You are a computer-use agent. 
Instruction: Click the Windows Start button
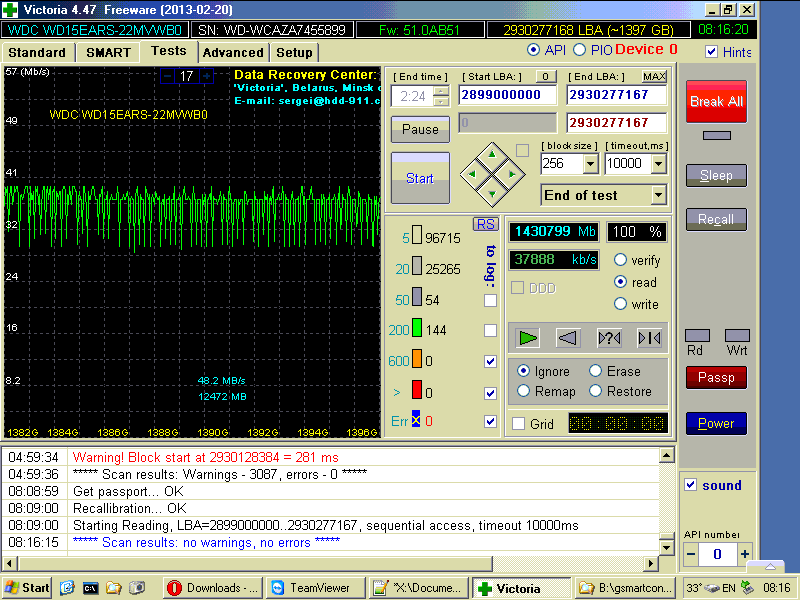pos(27,588)
